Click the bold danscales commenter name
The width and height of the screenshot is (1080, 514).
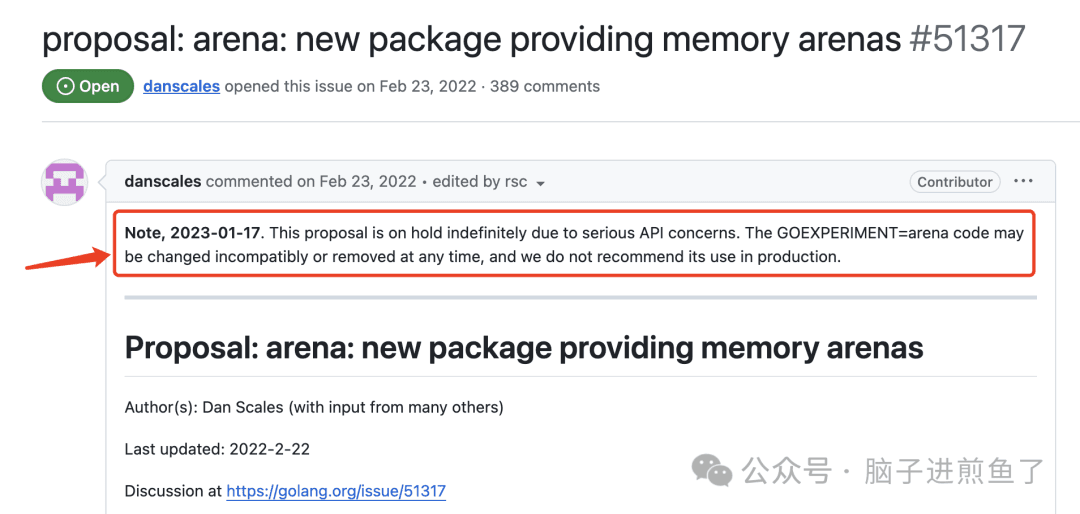[163, 182]
